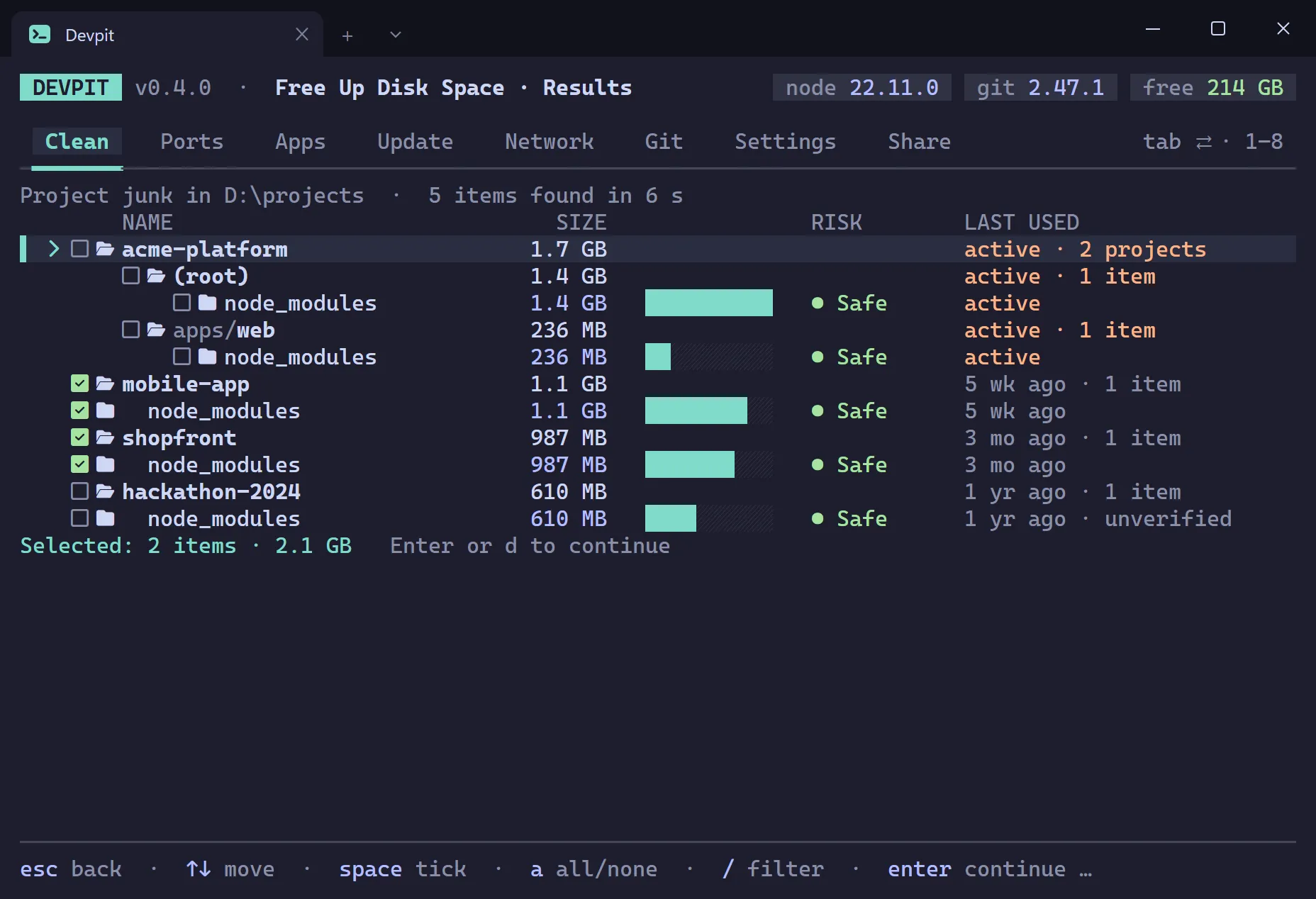Image resolution: width=1316 pixels, height=899 pixels.
Task: Tick the apps/web checkbox
Action: pos(130,330)
